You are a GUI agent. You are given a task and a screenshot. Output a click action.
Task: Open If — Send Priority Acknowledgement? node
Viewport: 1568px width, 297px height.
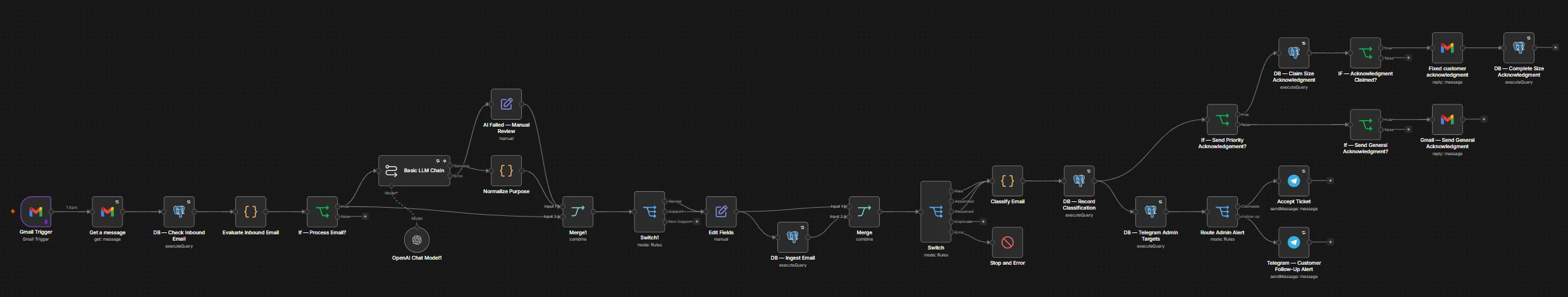[1222, 120]
